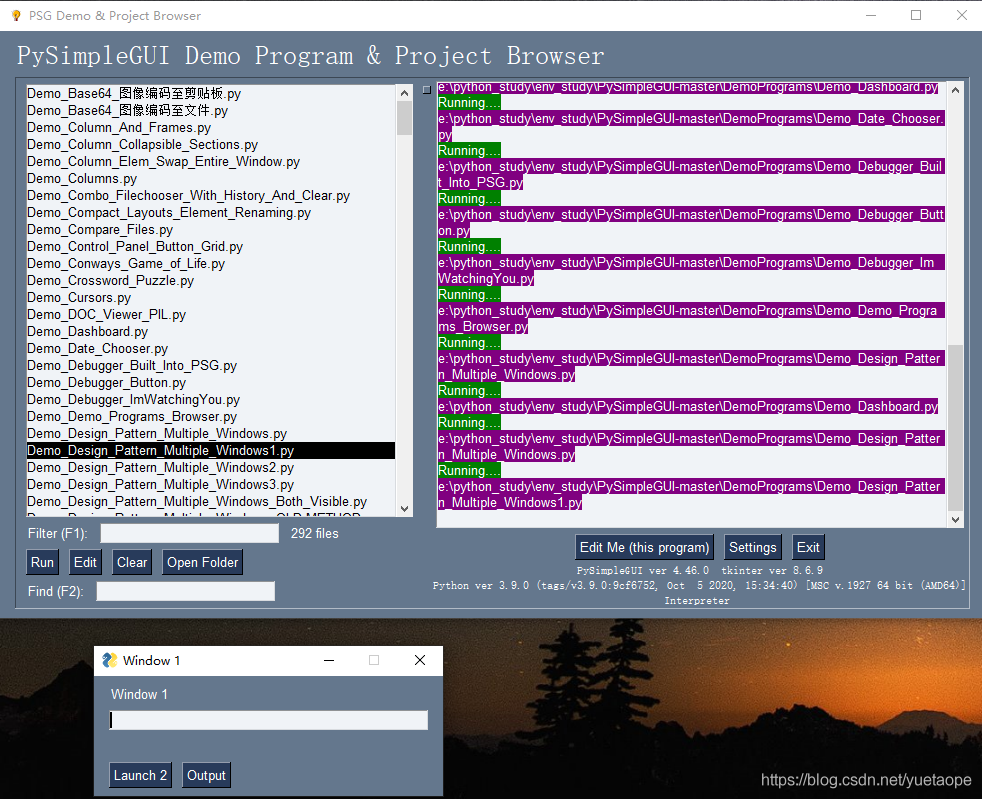
Task: Click the PSG Demo lightbulb title icon
Action: pyautogui.click(x=16, y=16)
